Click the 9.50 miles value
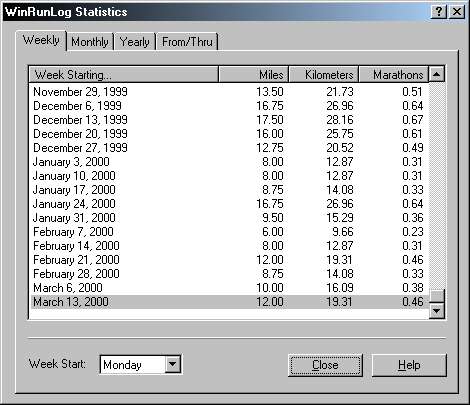Viewport: 470px width, 405px height. coord(273,218)
